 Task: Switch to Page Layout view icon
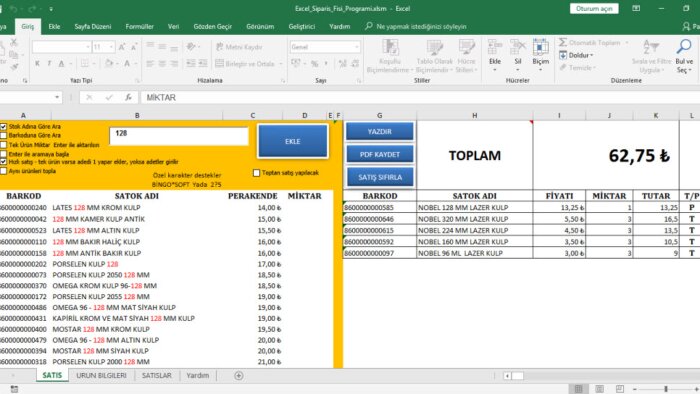[x=600, y=389]
